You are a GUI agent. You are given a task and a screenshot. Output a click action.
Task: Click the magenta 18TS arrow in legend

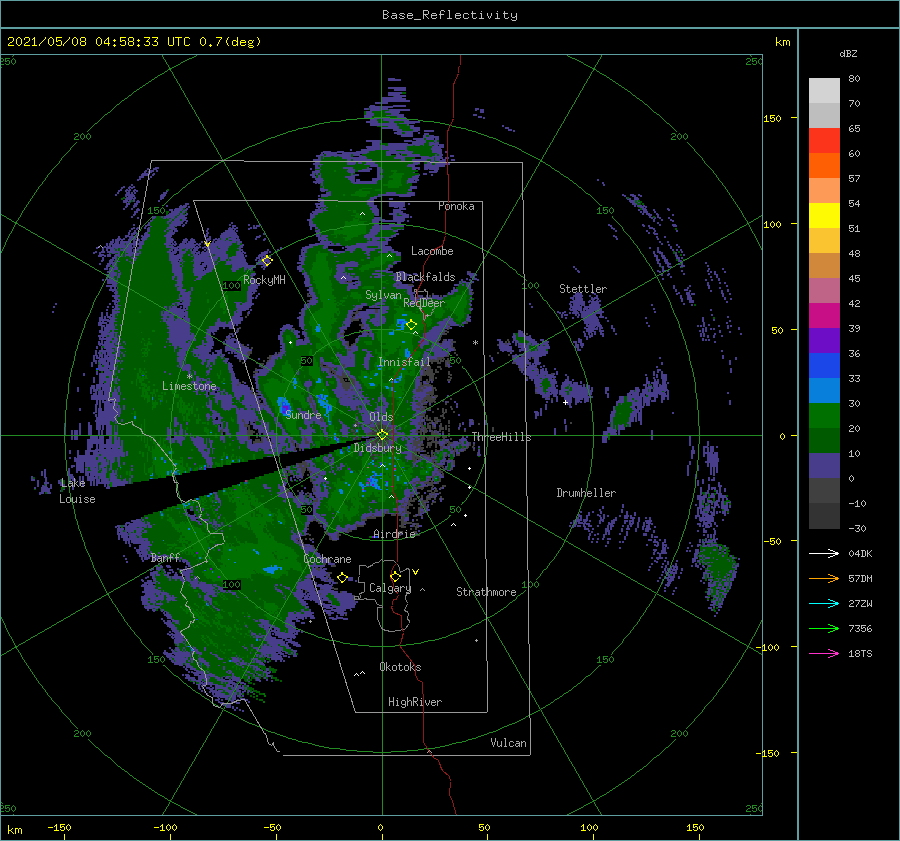(824, 653)
